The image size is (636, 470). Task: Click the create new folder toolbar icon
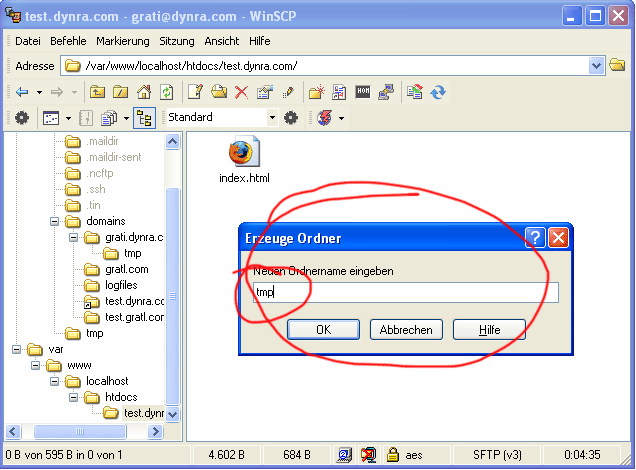click(x=316, y=92)
